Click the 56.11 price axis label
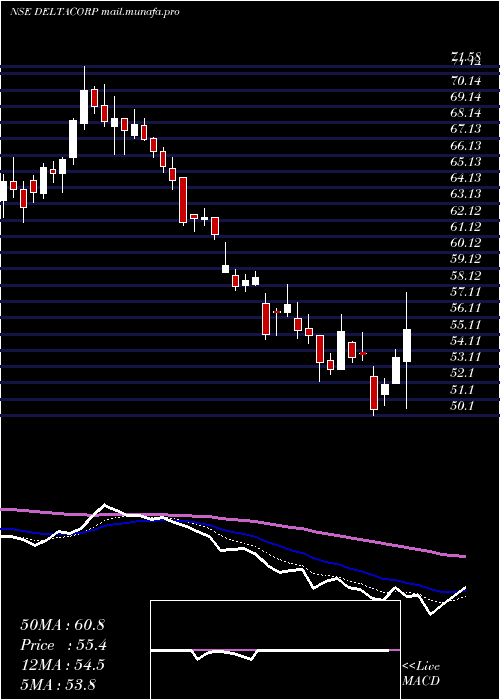Screen dimensions: 500x700 pyautogui.click(x=466, y=308)
